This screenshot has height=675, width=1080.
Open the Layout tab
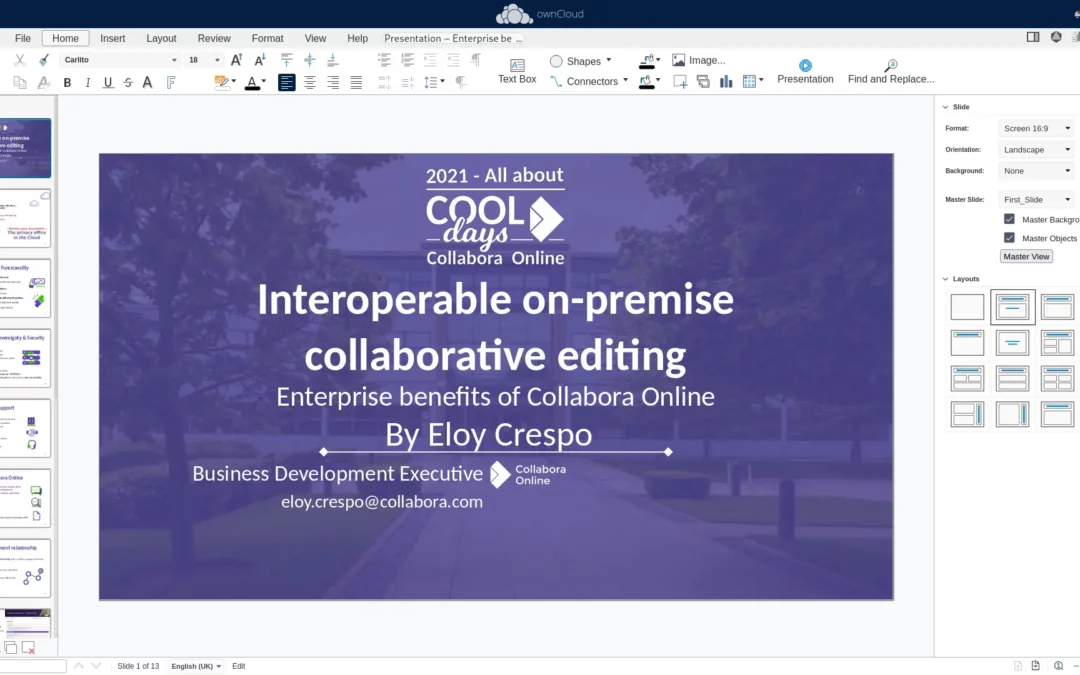point(161,39)
